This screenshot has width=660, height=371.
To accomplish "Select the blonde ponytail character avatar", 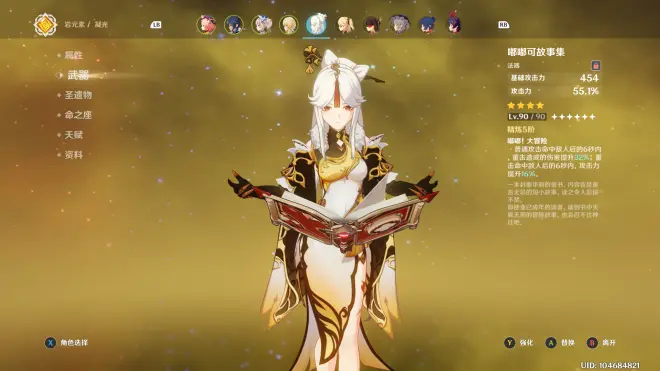I will pos(345,24).
